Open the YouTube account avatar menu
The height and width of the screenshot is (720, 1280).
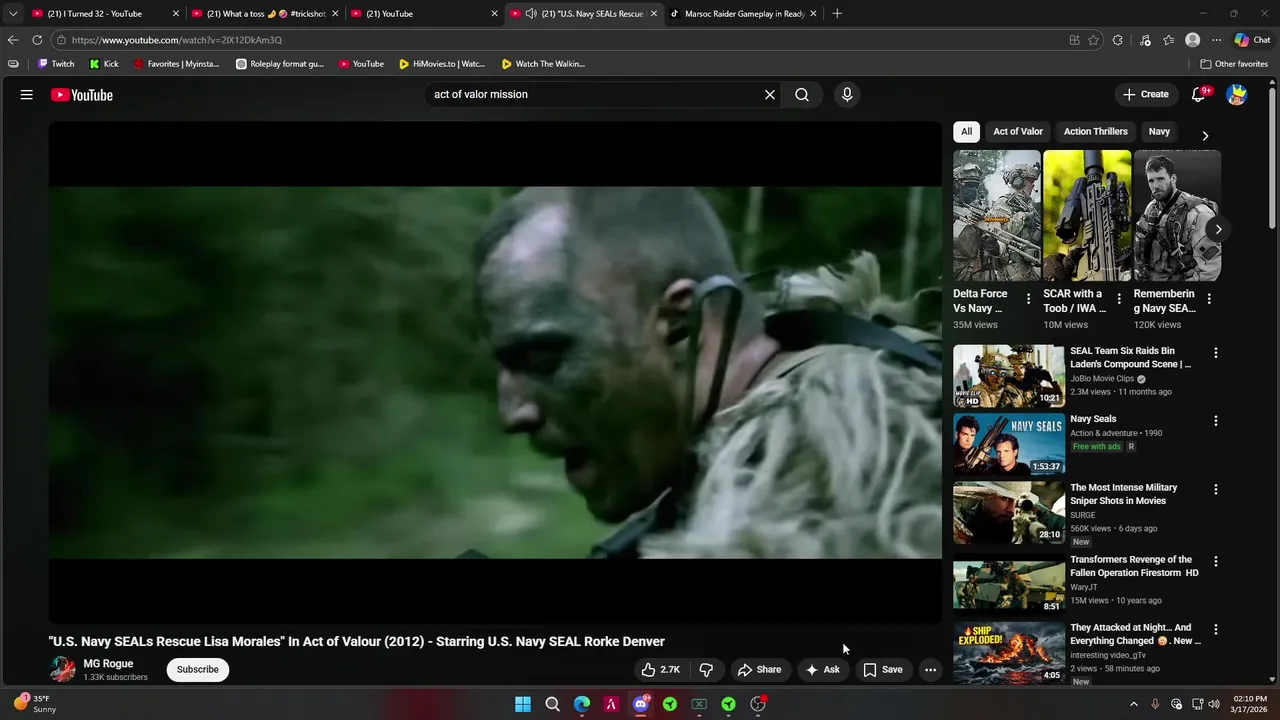[1237, 94]
